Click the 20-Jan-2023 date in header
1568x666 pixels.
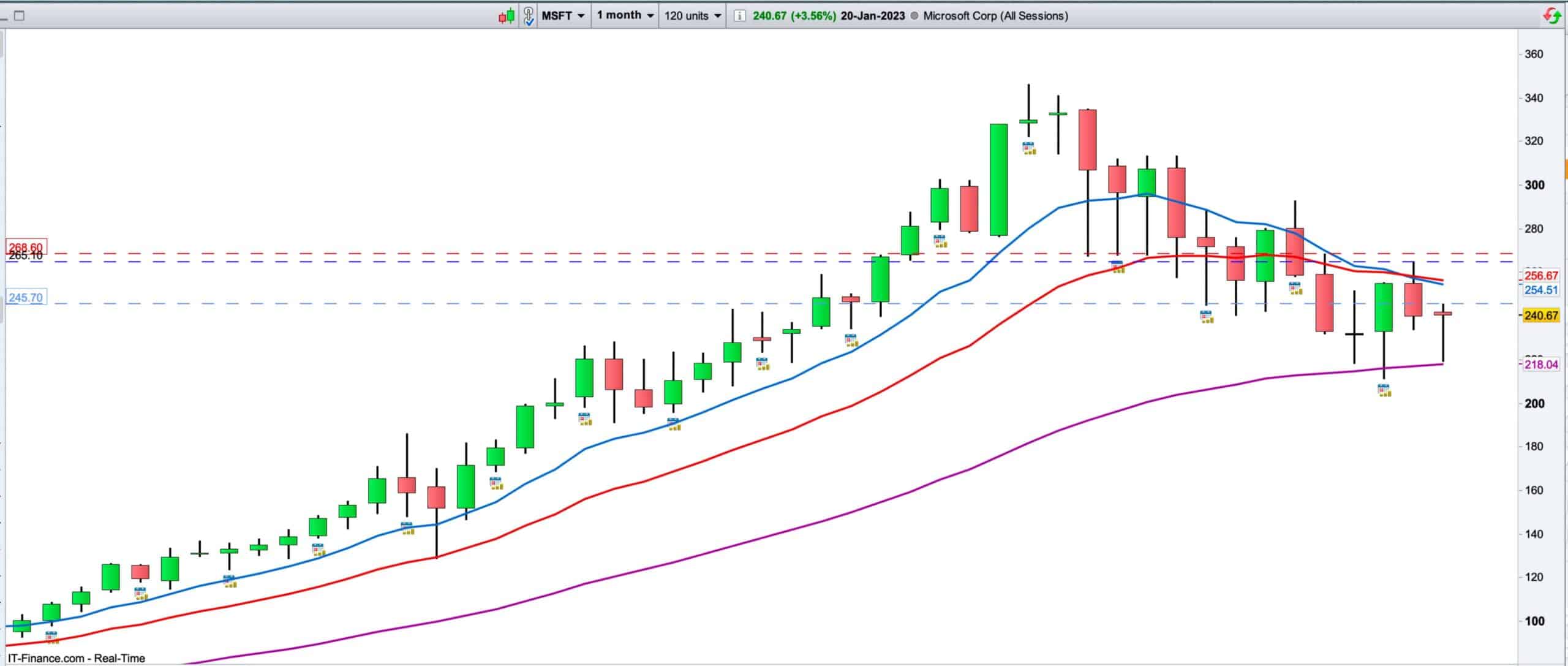pos(872,16)
